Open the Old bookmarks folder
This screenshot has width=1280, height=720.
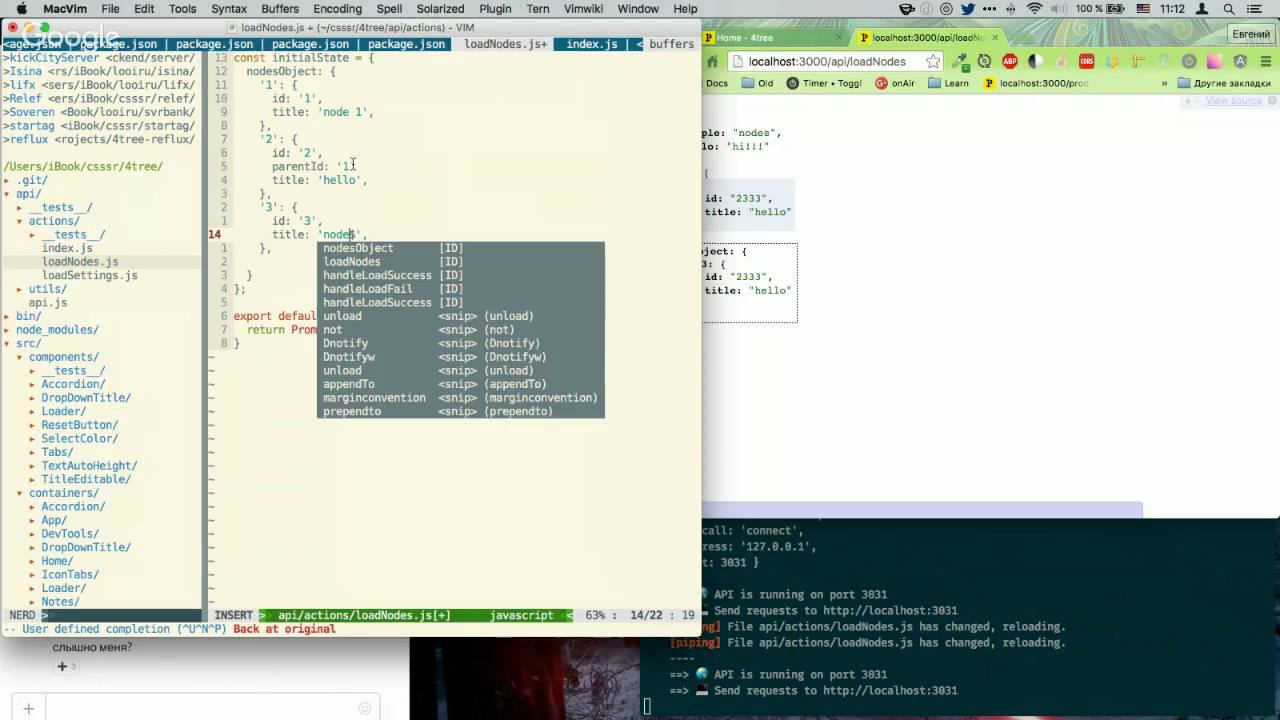coord(757,84)
